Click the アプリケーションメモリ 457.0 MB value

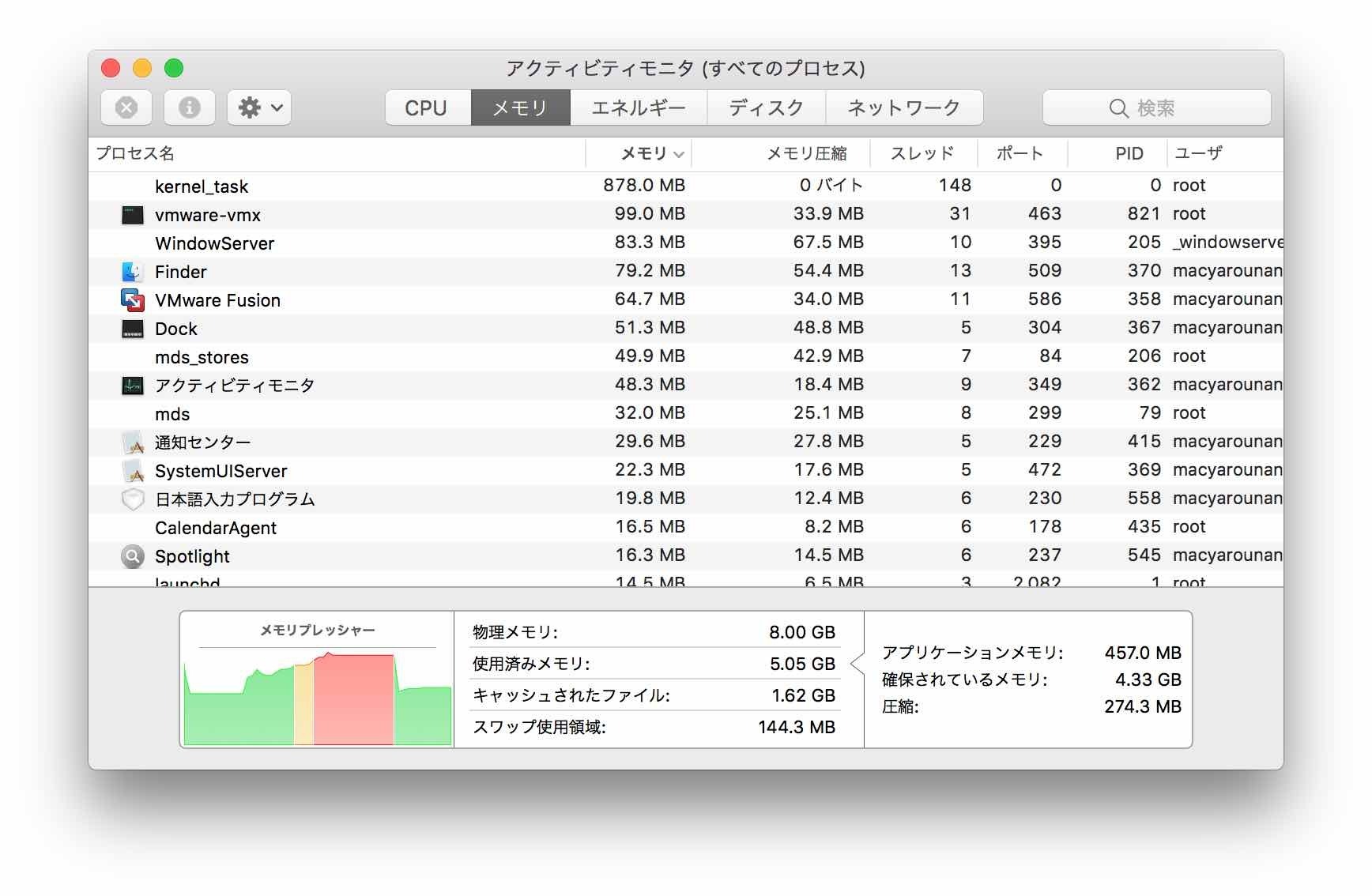coord(1143,653)
